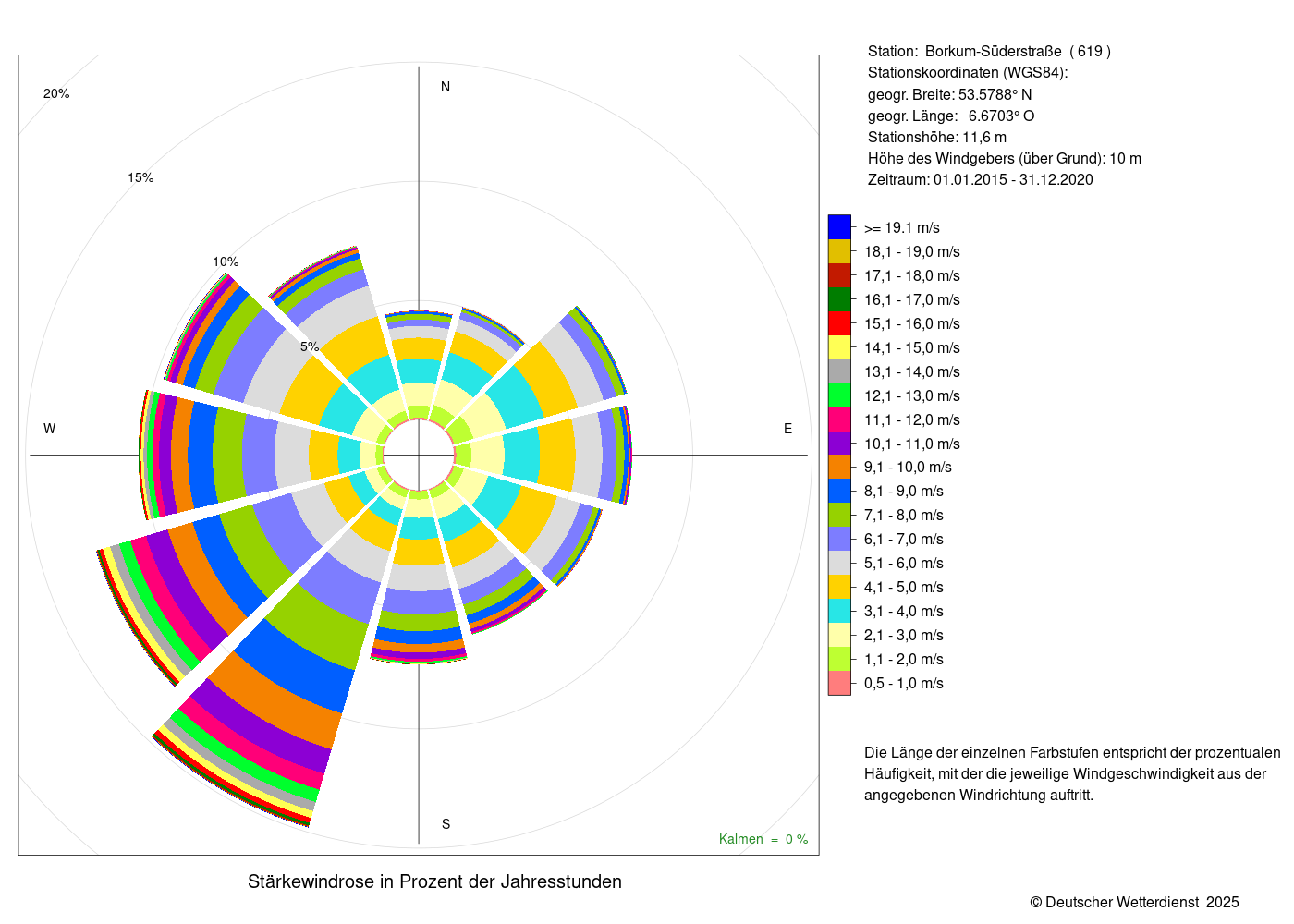Click the '0,5 - 1,0 m/s' legend label
The image size is (1294, 924).
[904, 684]
